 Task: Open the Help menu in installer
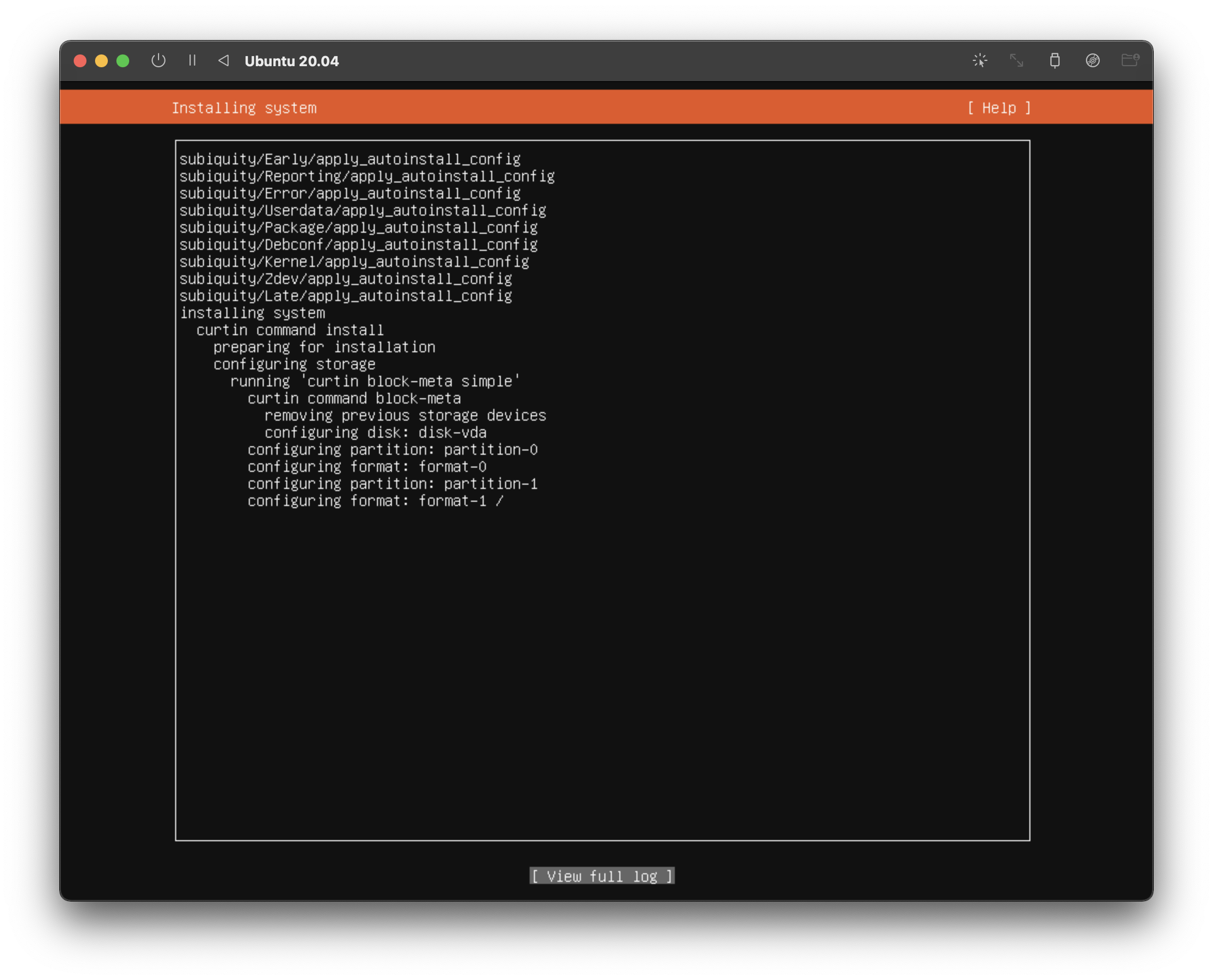click(999, 108)
